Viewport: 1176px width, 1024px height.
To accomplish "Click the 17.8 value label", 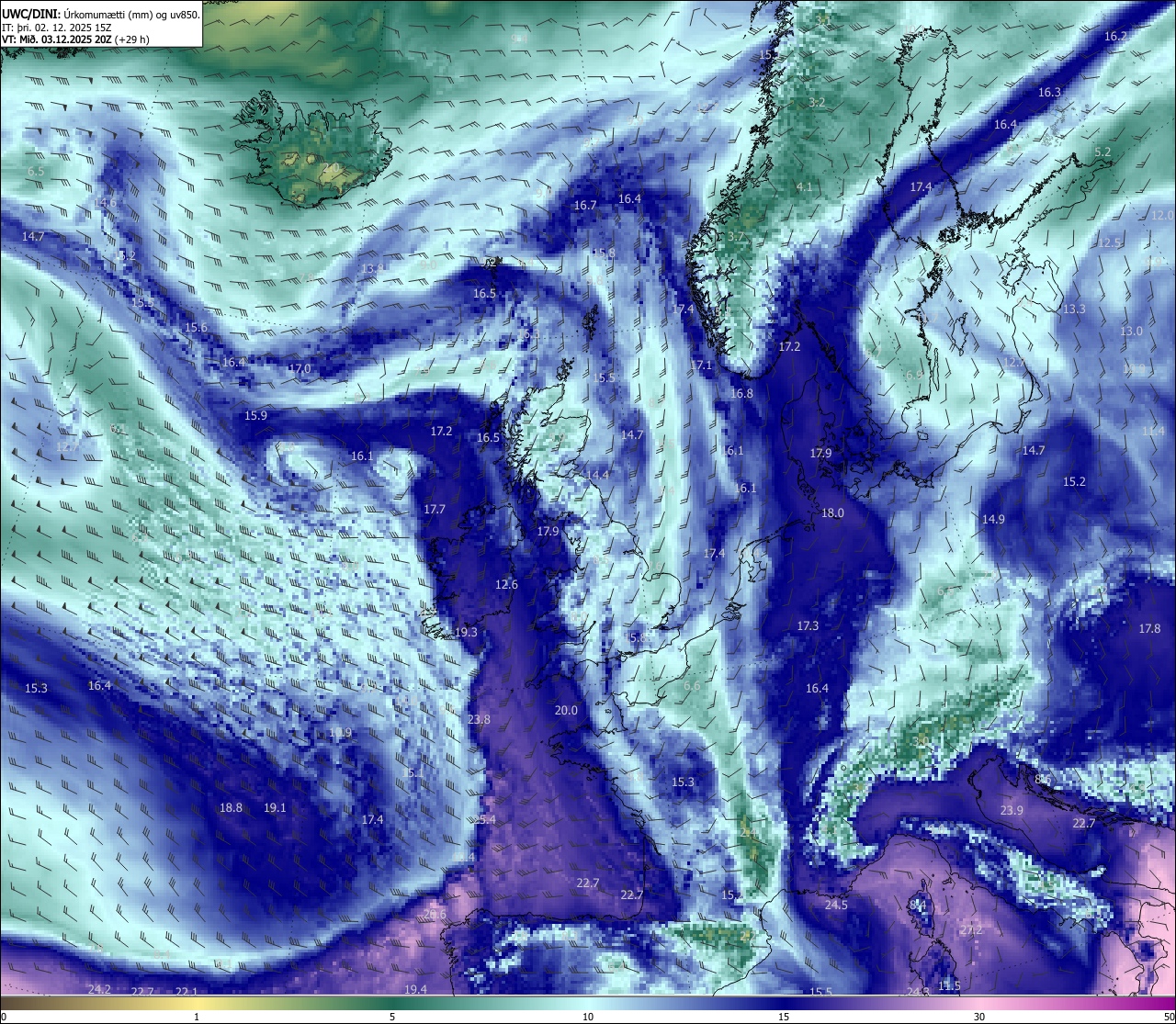I will (x=1149, y=629).
